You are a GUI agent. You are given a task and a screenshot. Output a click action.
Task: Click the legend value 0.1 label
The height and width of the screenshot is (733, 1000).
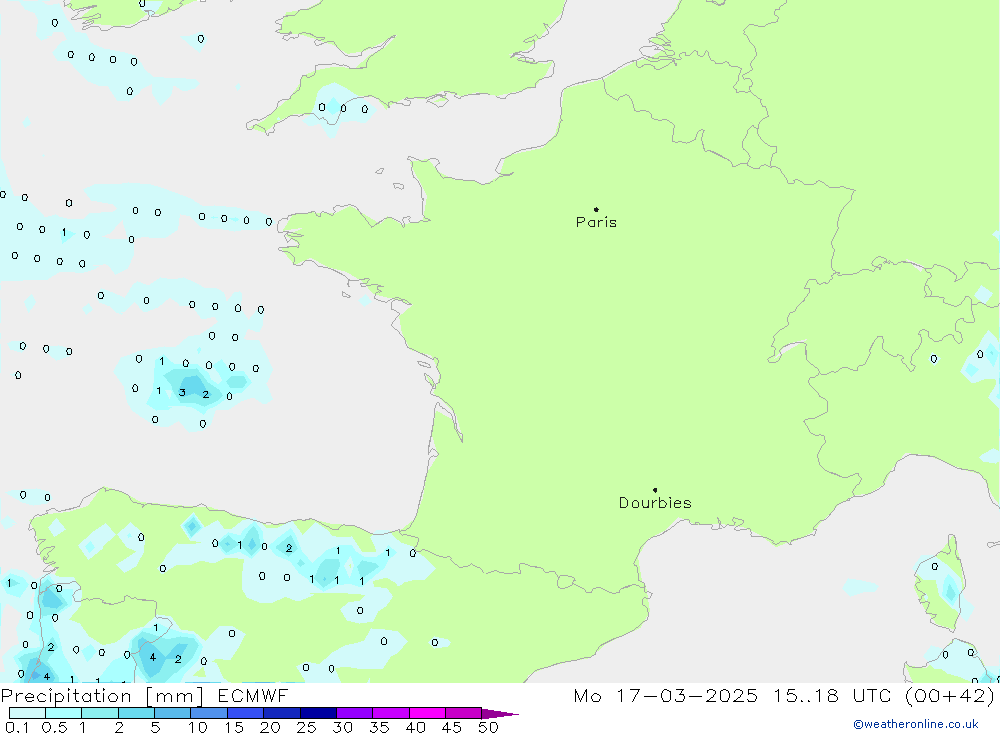coord(17,727)
